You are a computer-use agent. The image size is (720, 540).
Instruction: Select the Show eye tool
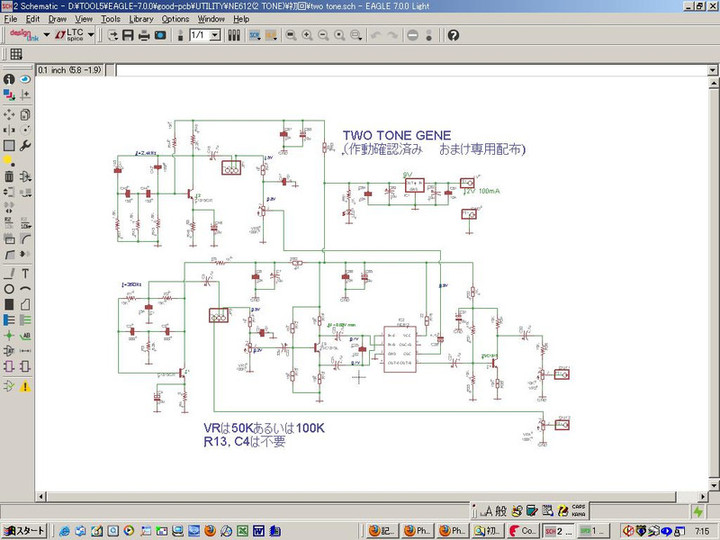coord(25,79)
